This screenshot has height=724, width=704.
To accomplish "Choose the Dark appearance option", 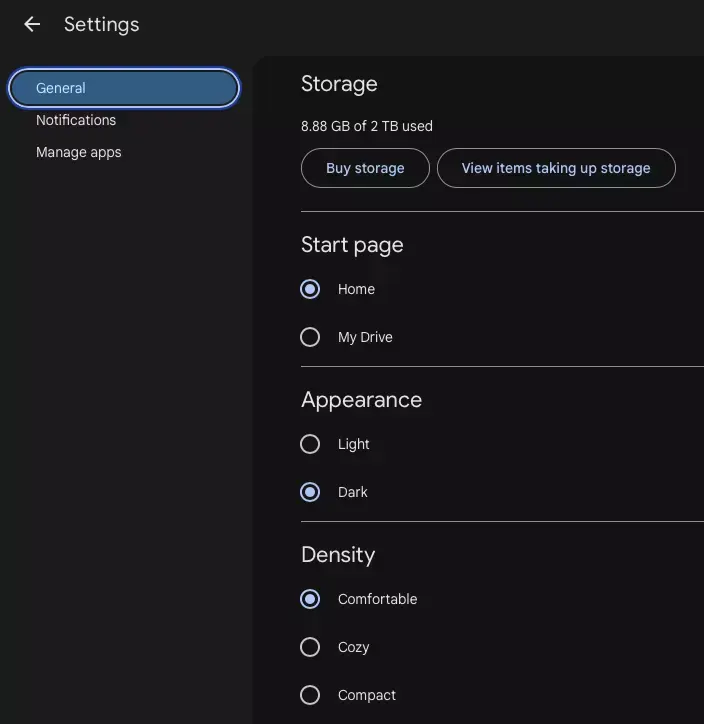I will coord(310,492).
